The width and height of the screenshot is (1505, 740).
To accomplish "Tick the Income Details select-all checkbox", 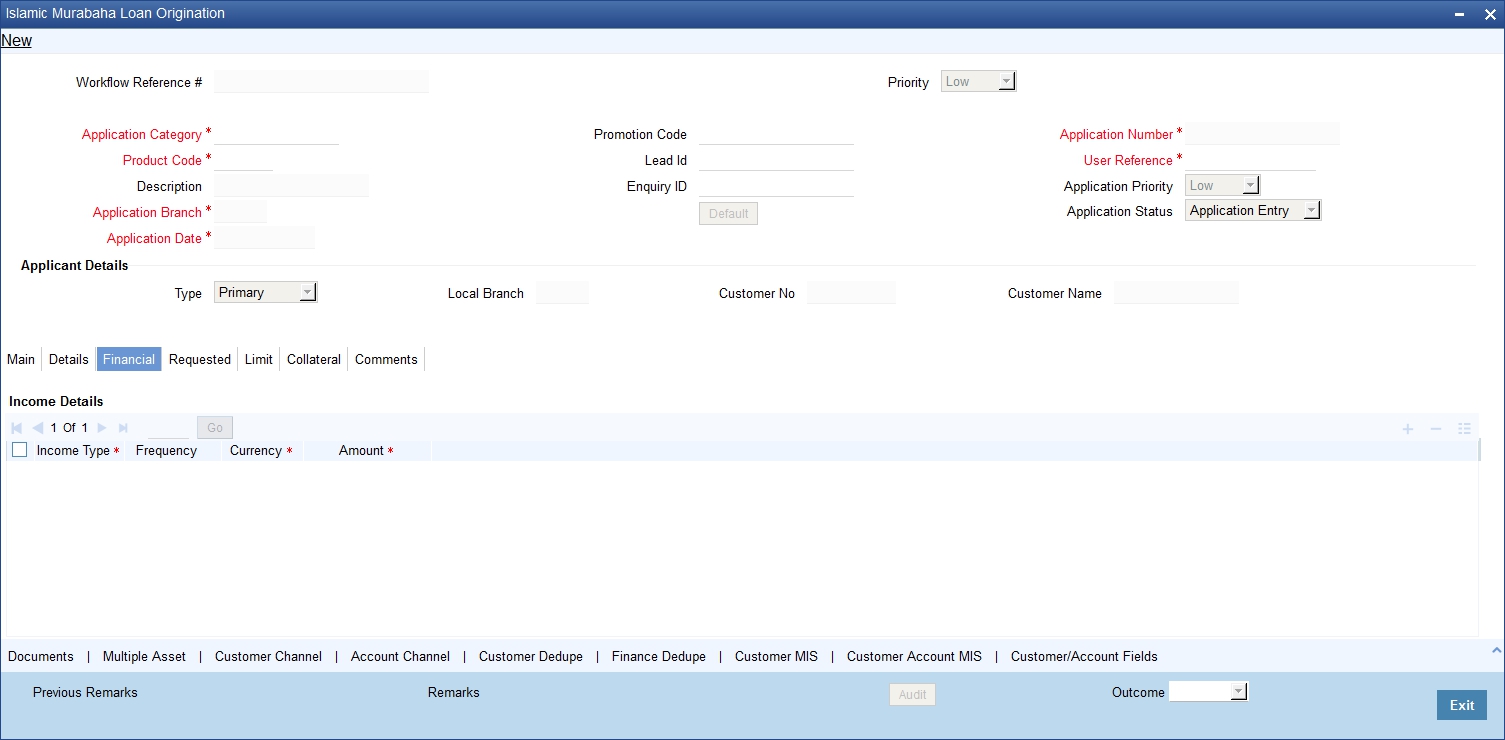I will point(19,450).
